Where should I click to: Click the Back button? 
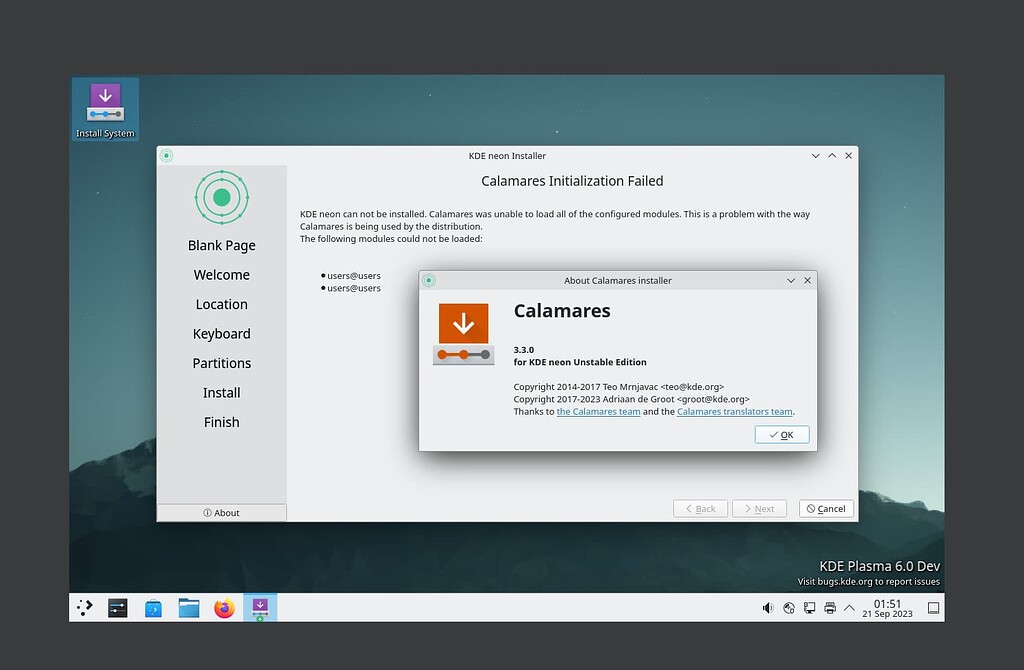700,509
